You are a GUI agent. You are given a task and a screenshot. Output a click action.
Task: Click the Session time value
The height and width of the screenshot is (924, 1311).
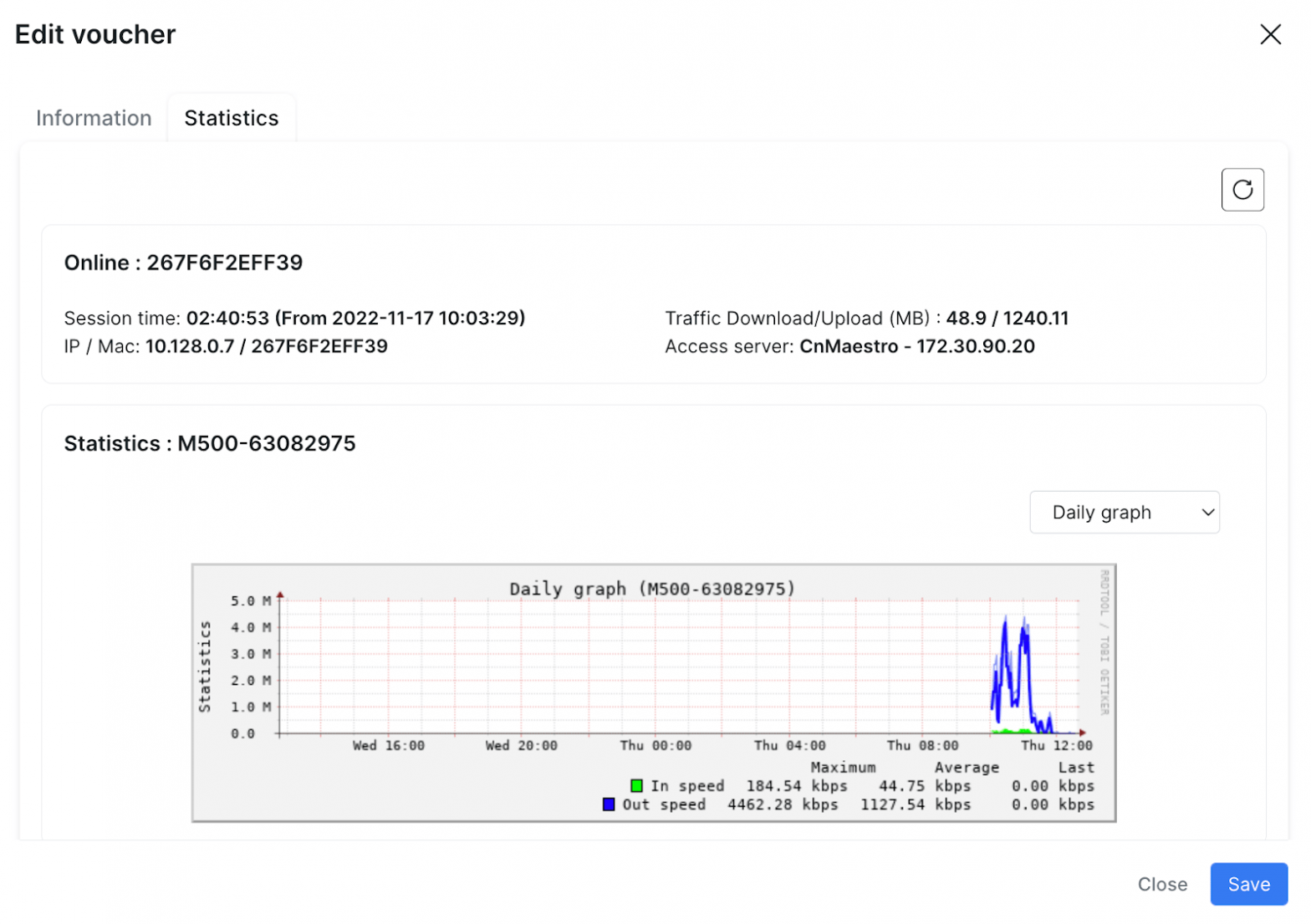click(355, 319)
